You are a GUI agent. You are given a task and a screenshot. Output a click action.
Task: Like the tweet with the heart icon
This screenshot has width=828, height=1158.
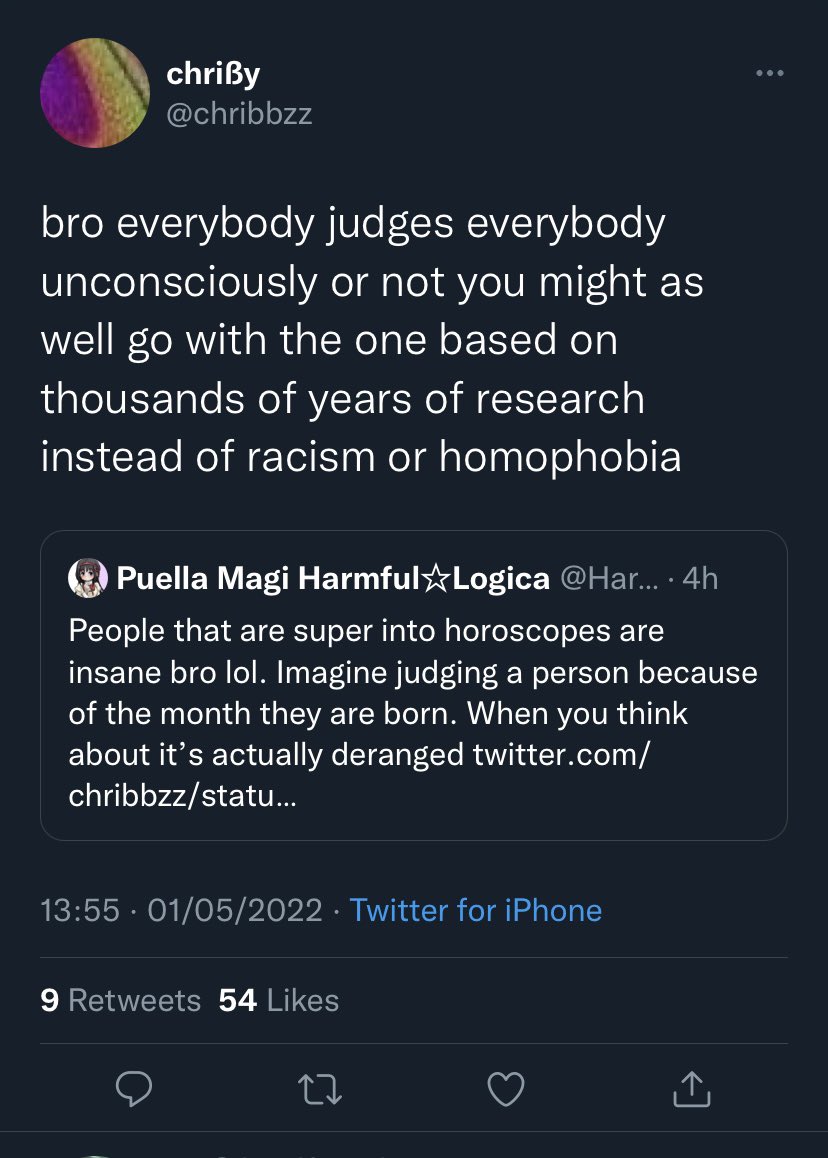click(505, 1090)
